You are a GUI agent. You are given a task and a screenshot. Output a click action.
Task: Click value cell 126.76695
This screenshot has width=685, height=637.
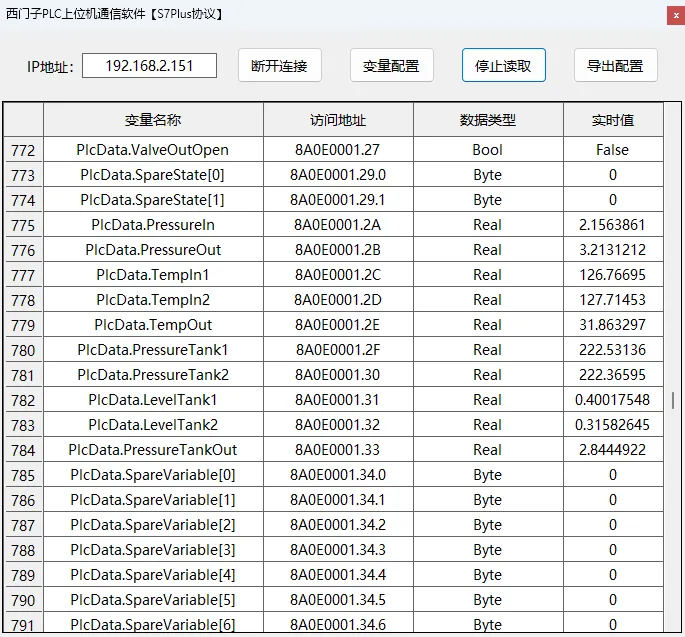pos(613,275)
